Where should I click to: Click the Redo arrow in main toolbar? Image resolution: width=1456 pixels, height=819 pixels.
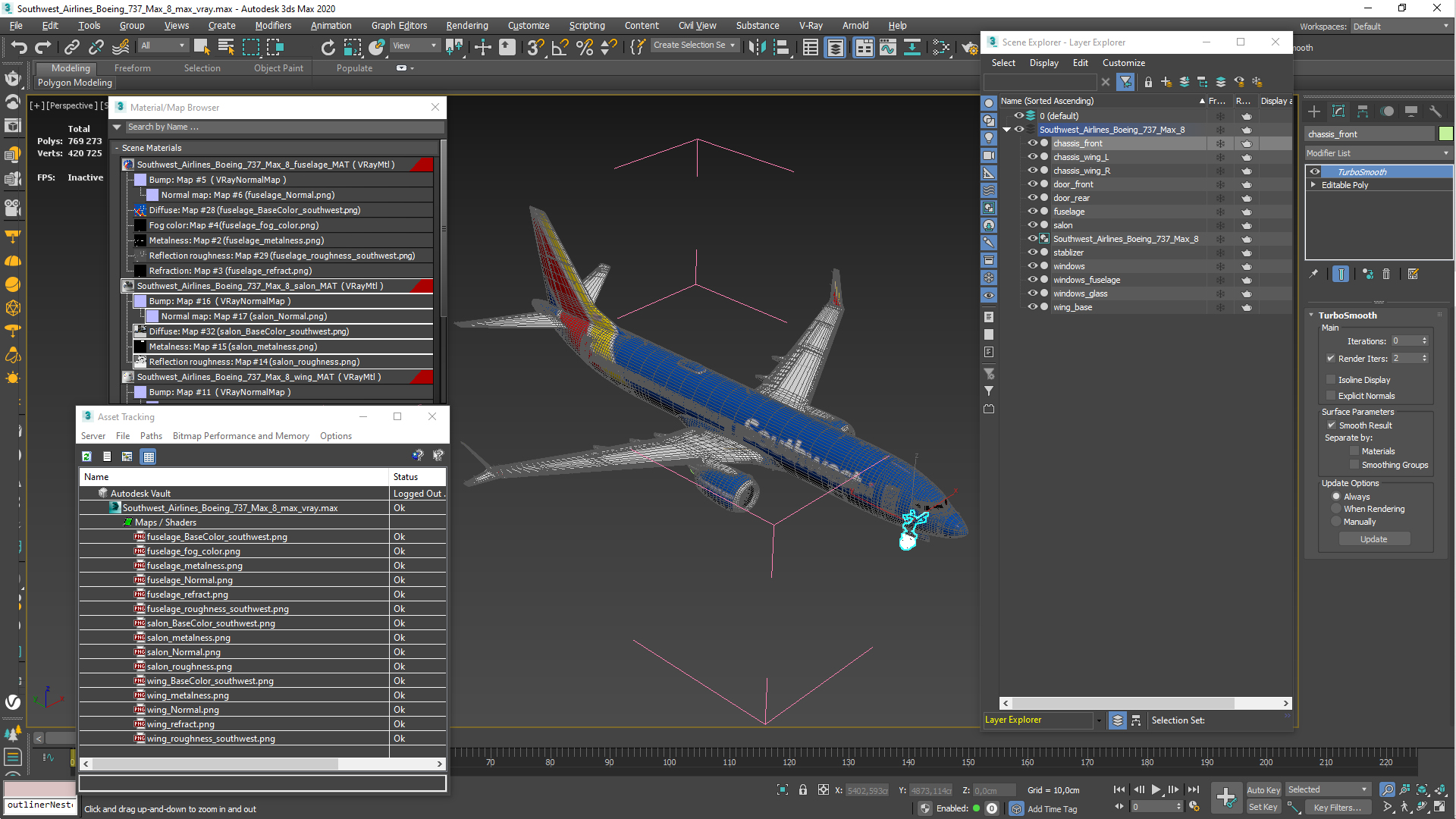[x=43, y=47]
